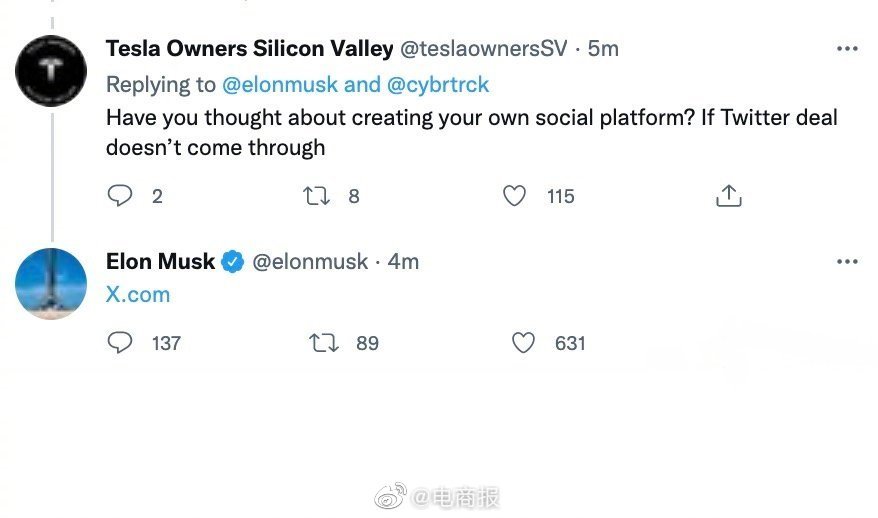878x518 pixels.
Task: Like Elon Musk's X.com tweet
Action: pos(523,343)
